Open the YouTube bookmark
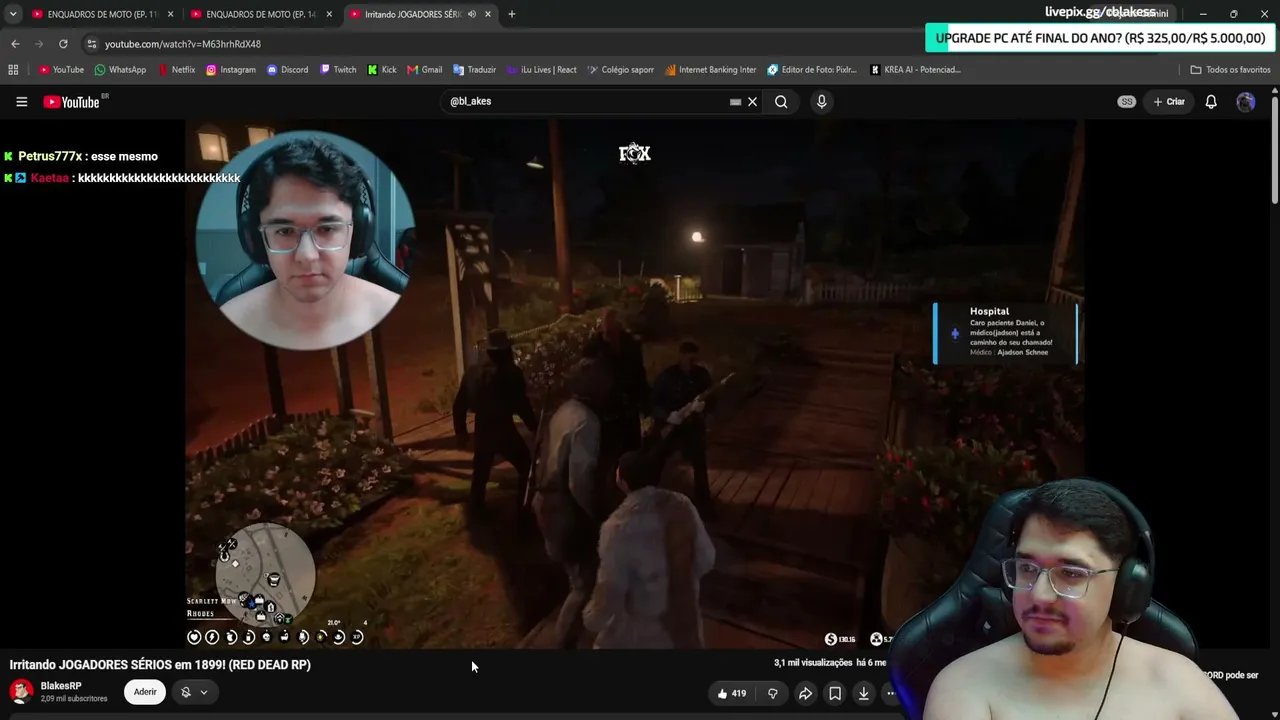The image size is (1280, 720). click(x=61, y=70)
